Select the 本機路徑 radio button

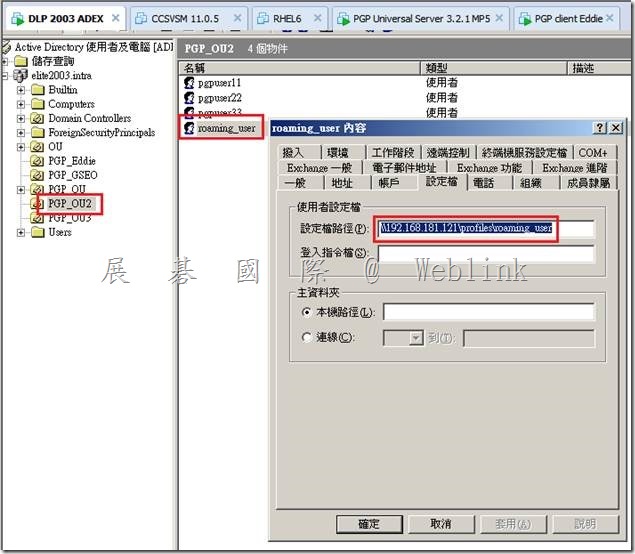click(305, 313)
